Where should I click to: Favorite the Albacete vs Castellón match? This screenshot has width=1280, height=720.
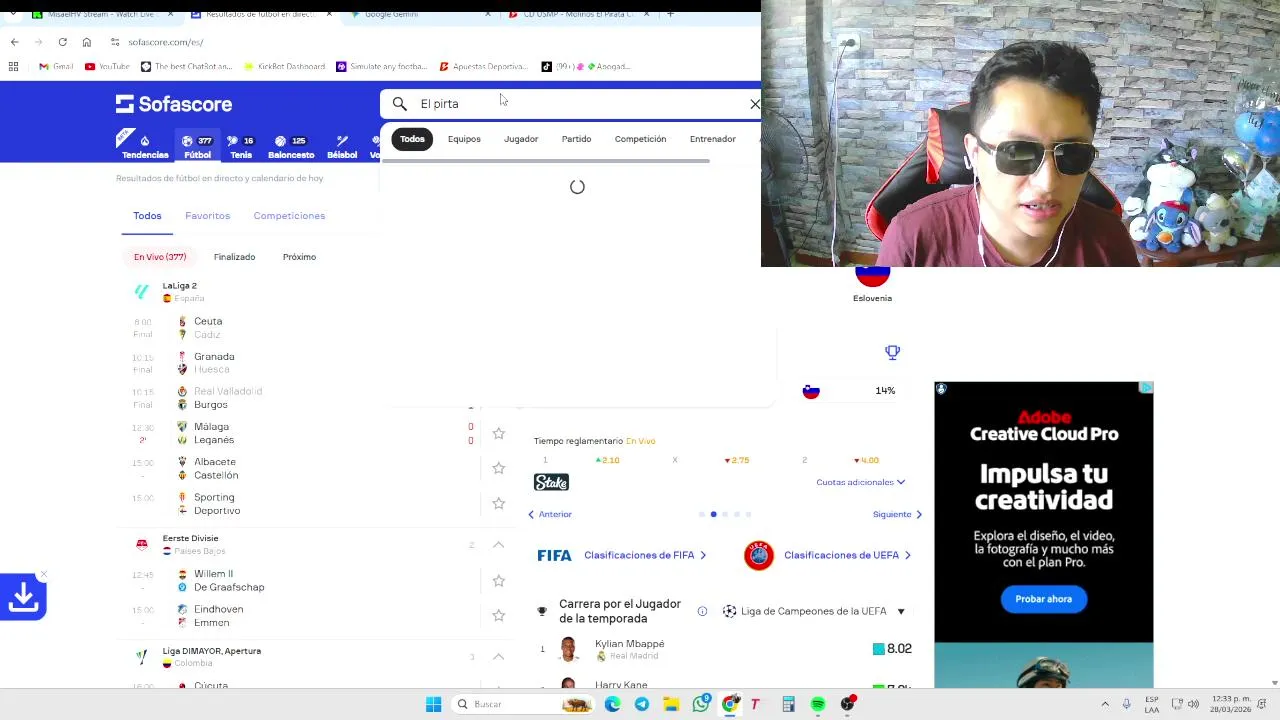tap(498, 468)
